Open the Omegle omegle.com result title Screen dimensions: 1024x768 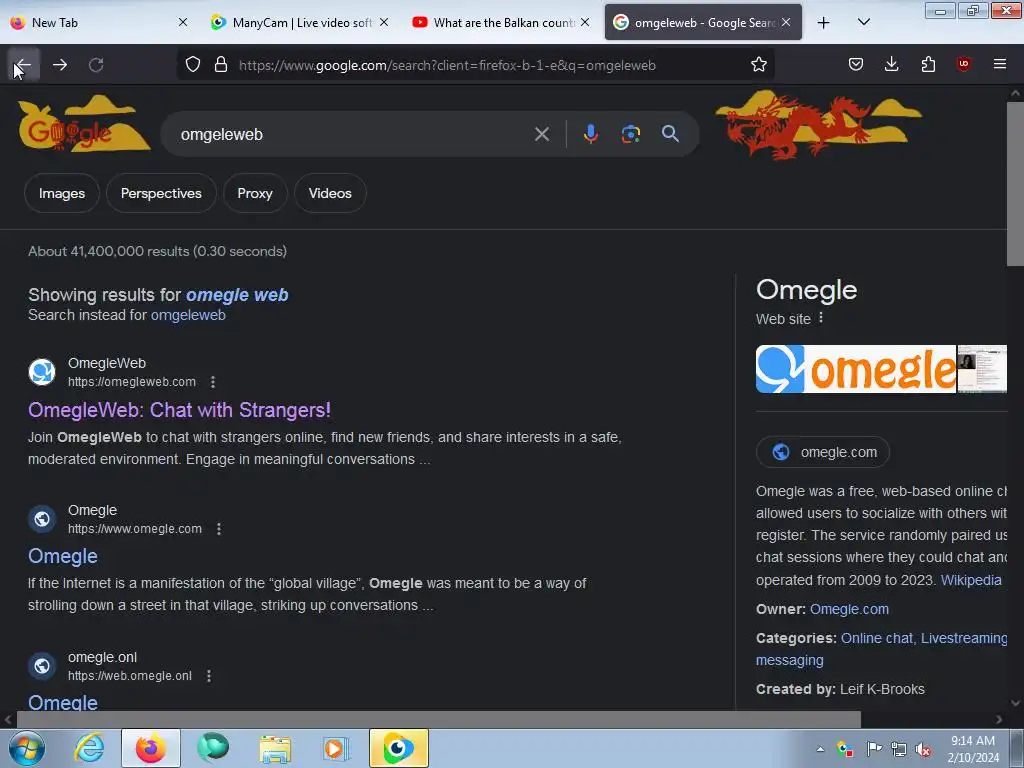pyautogui.click(x=63, y=556)
